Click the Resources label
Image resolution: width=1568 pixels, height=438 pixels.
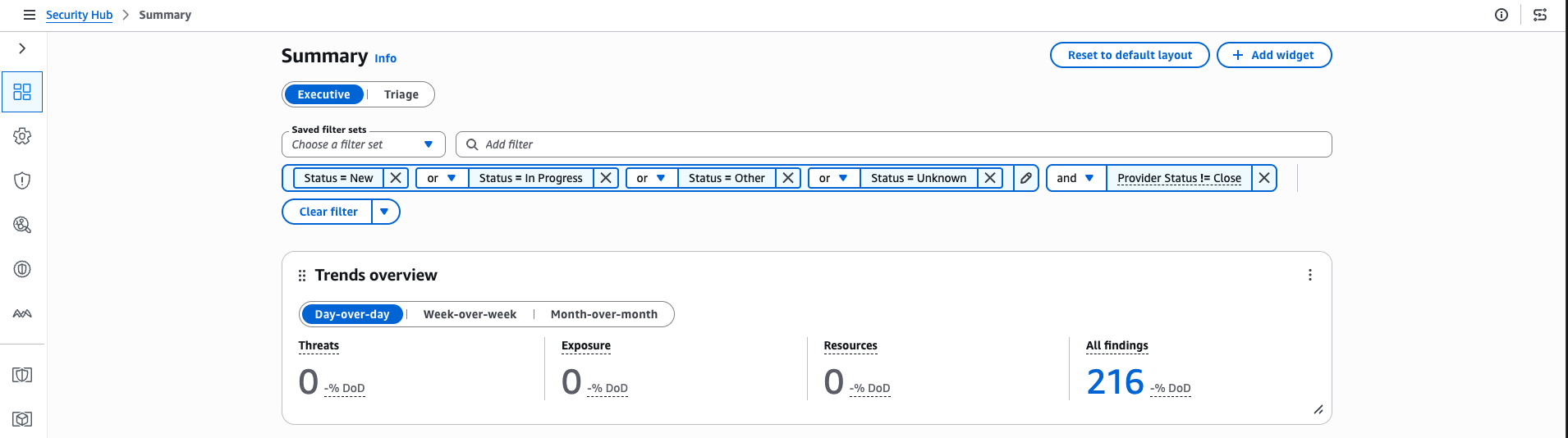850,345
